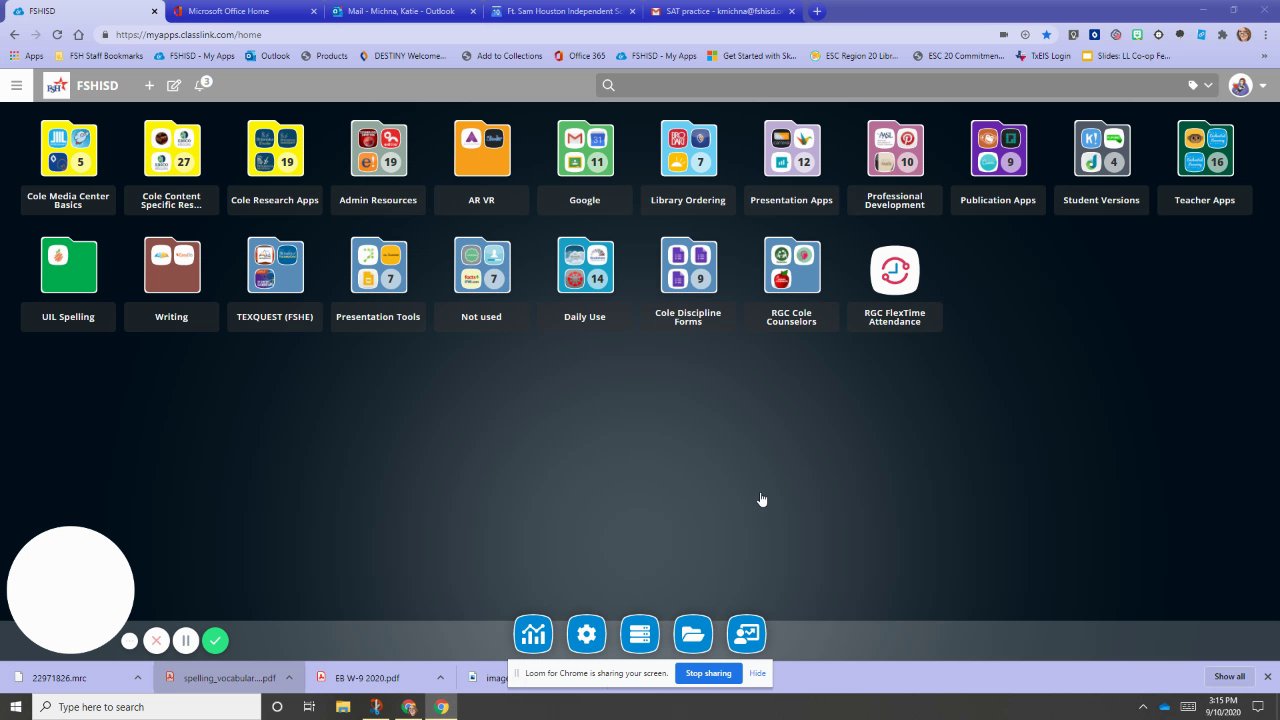Open the Cole Discipline Forms folder

tap(688, 266)
